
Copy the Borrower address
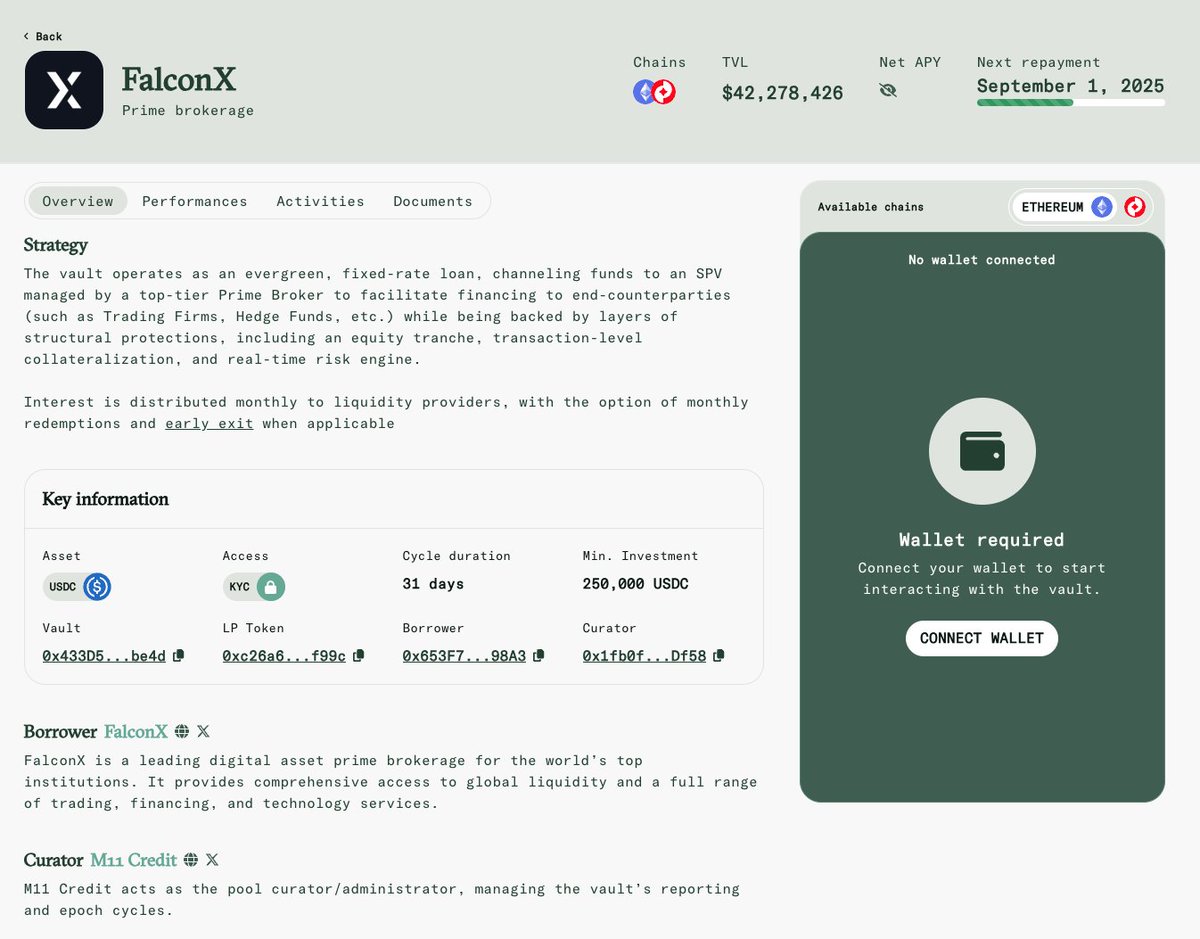tap(539, 656)
